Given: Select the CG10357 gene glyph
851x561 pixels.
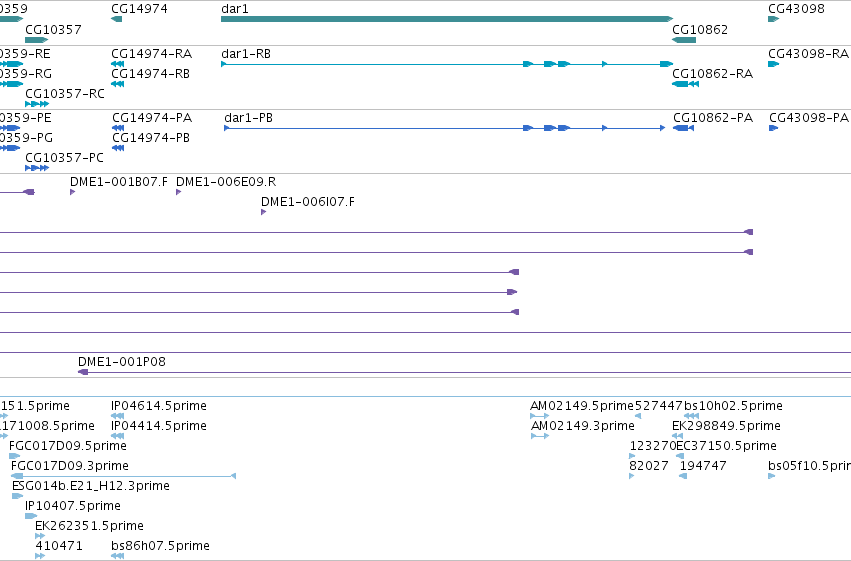Looking at the screenshot, I should tap(37, 40).
